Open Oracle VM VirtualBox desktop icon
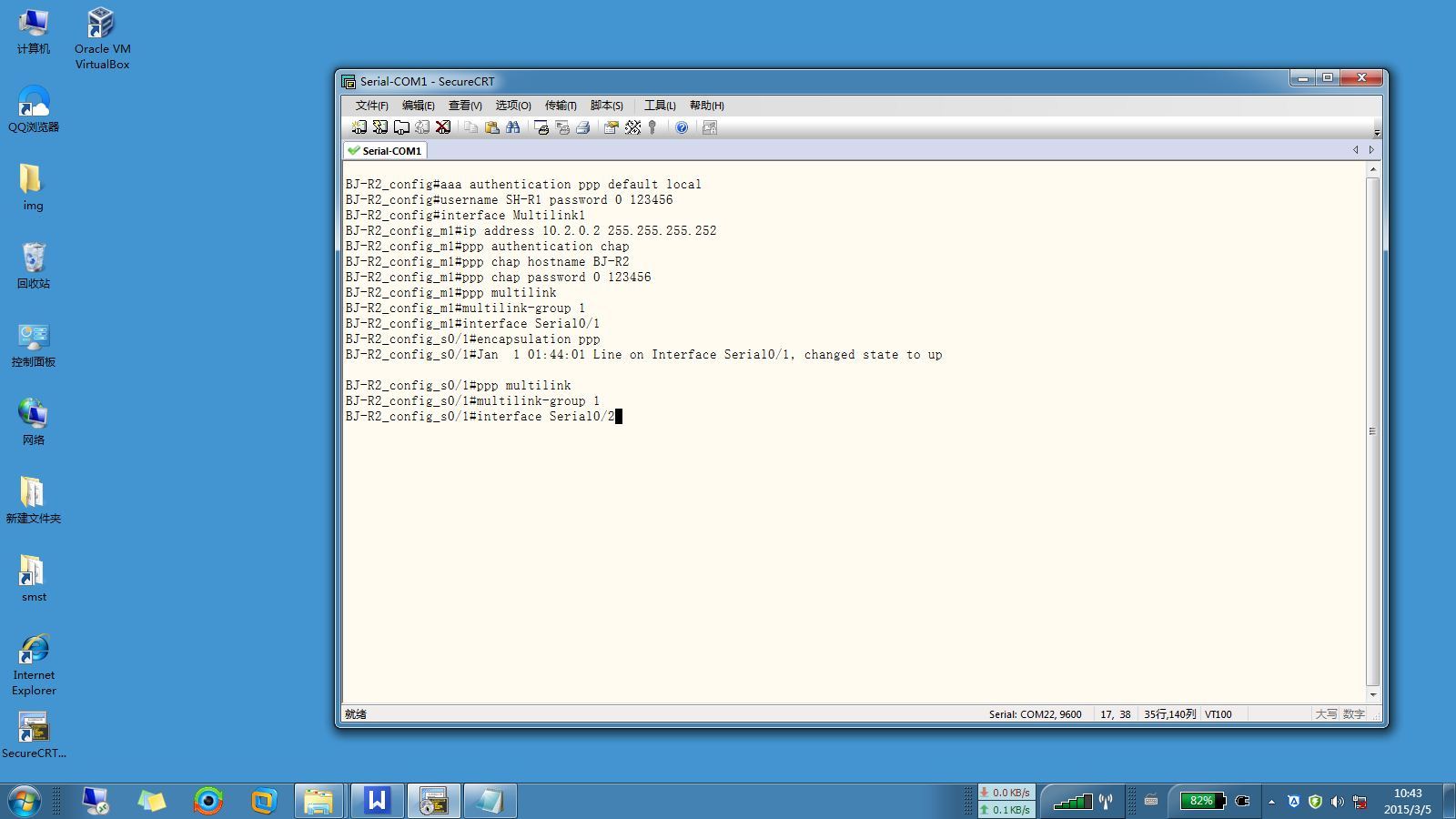Viewport: 1456px width, 819px height. [102, 39]
